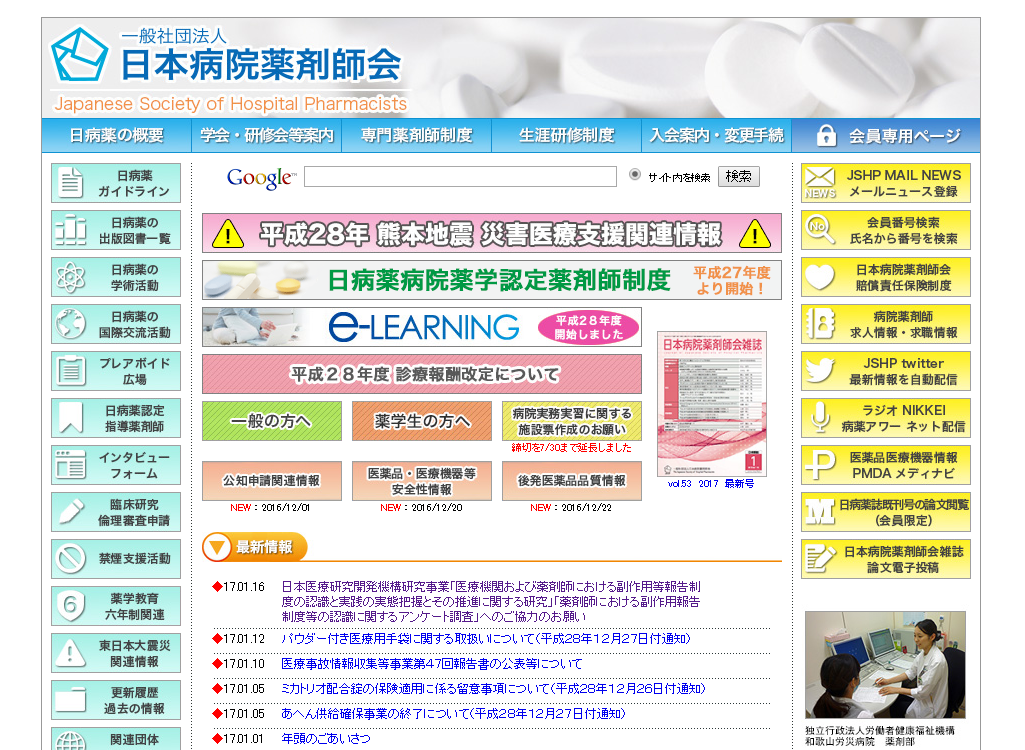This screenshot has width=1025, height=750.
Task: Open the 日本病院薬剤師会雑誌 cover thumbnail
Action: 711,403
